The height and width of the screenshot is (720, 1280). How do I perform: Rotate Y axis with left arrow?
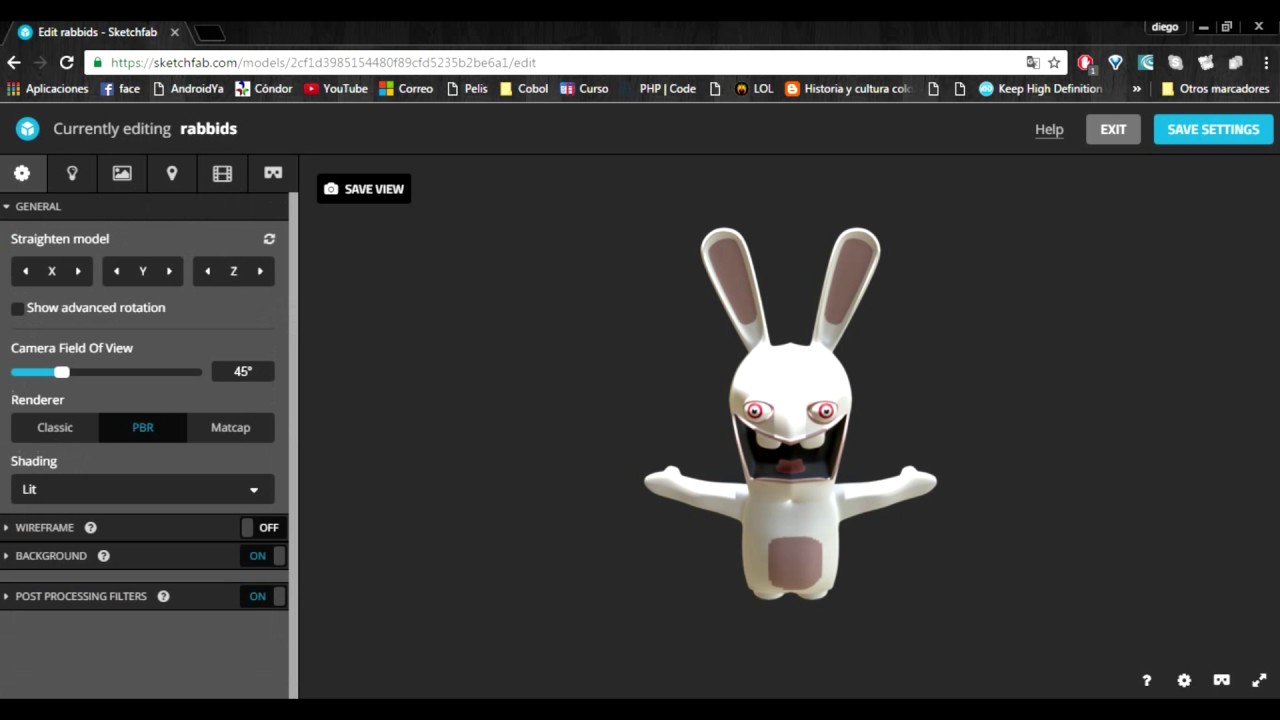[117, 271]
